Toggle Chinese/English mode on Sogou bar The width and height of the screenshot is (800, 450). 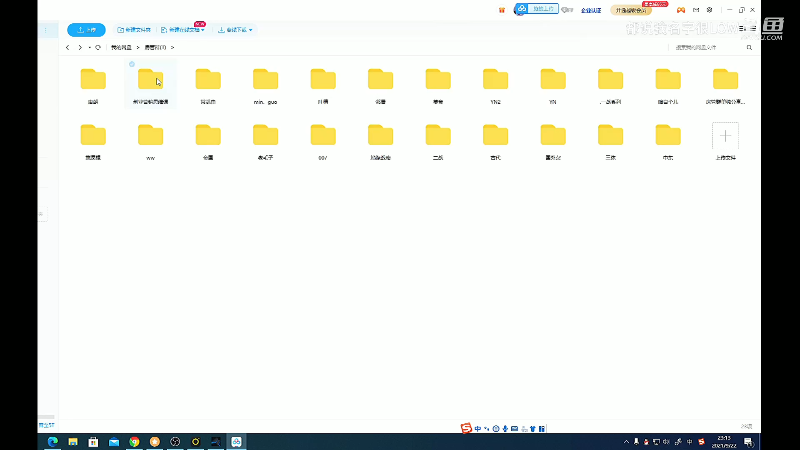pyautogui.click(x=478, y=429)
